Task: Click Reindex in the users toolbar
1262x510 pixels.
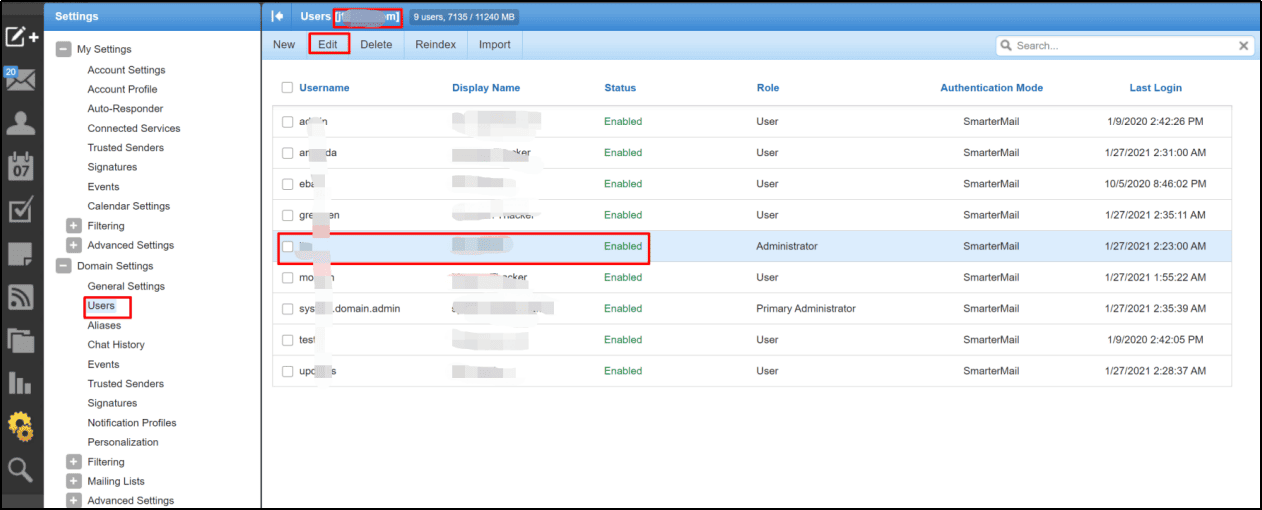Action: (436, 45)
